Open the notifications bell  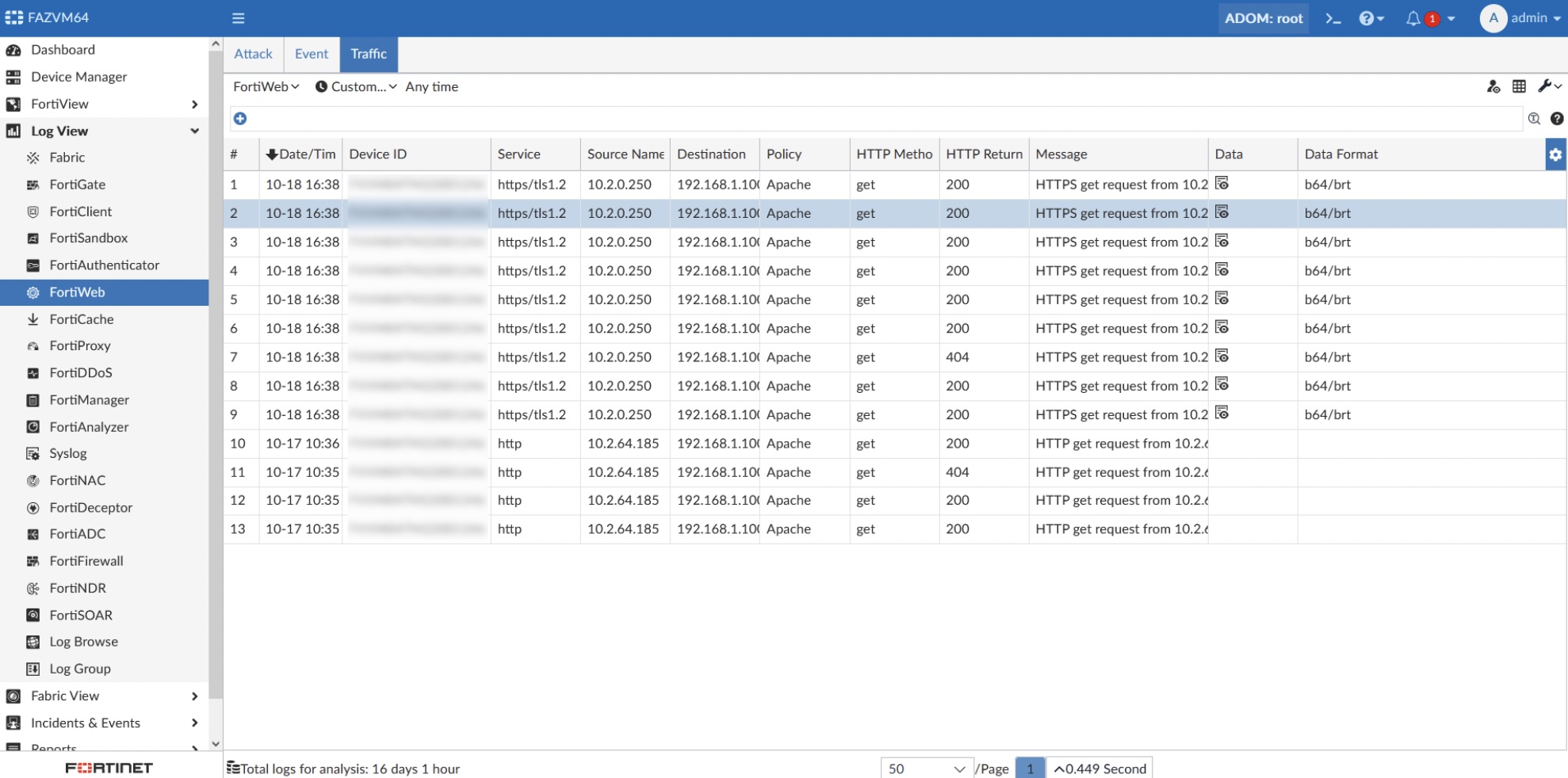1413,18
